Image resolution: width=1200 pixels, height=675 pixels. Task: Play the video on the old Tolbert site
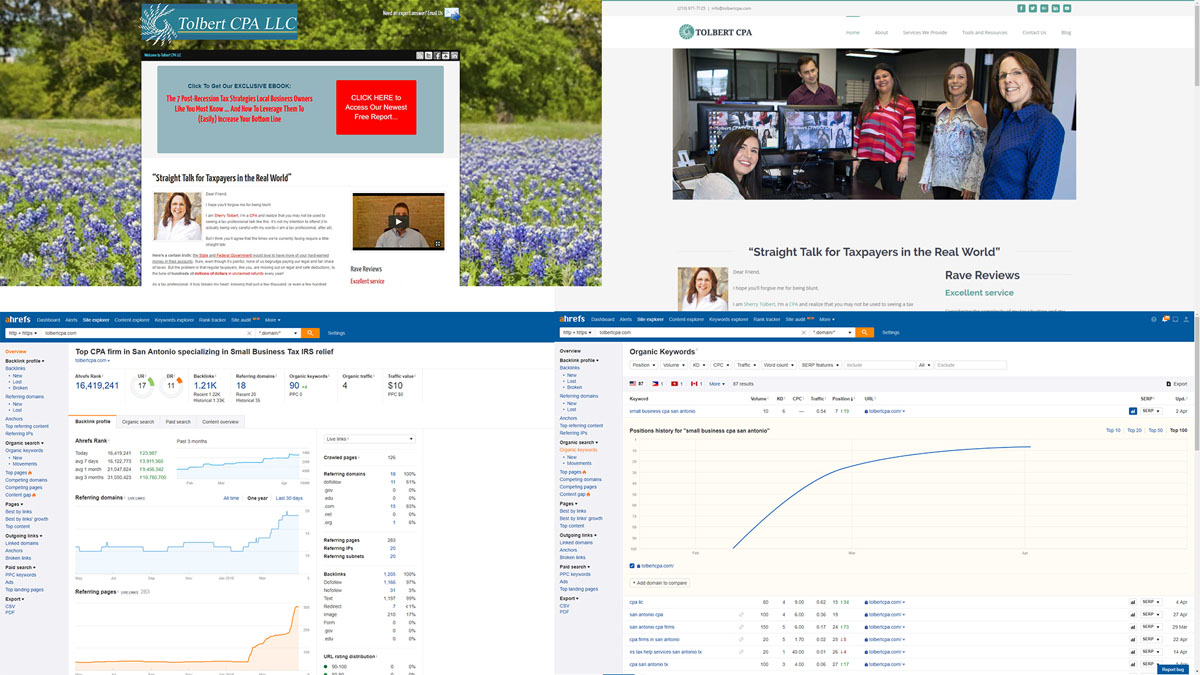398,221
